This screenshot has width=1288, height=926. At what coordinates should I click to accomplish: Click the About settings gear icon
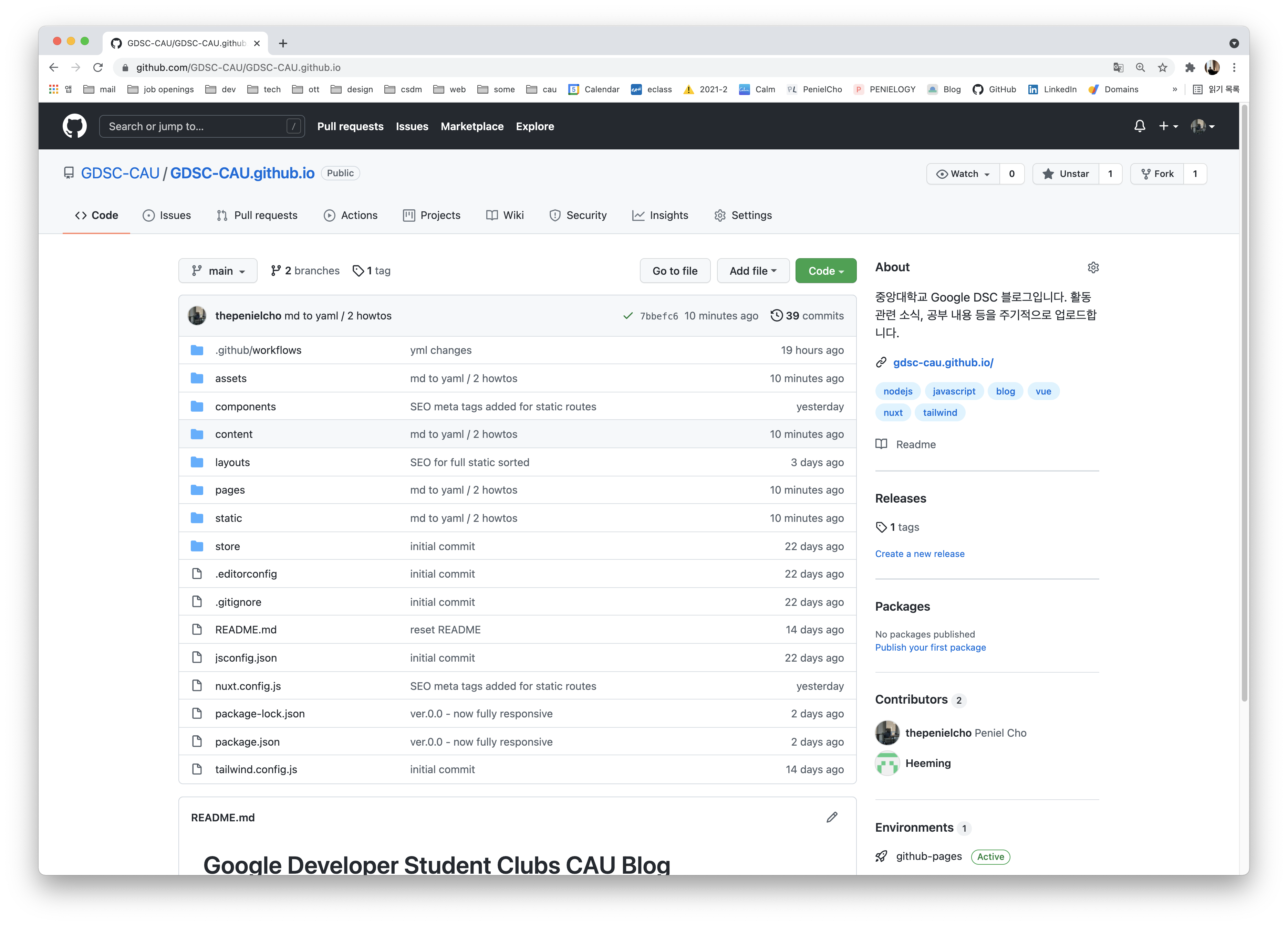point(1093,267)
